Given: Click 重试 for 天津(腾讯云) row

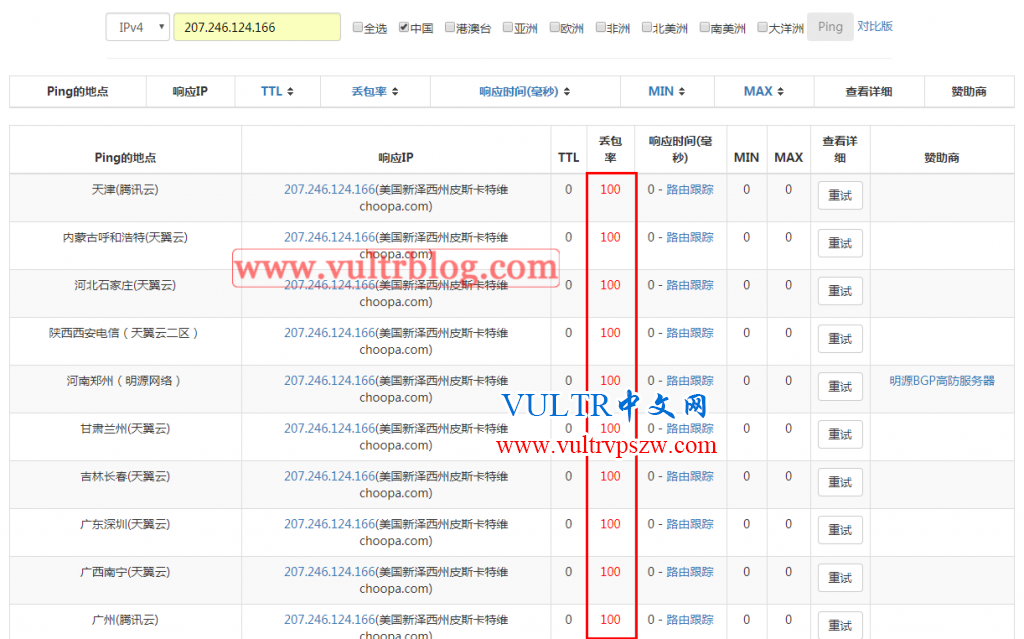Looking at the screenshot, I should click(840, 195).
